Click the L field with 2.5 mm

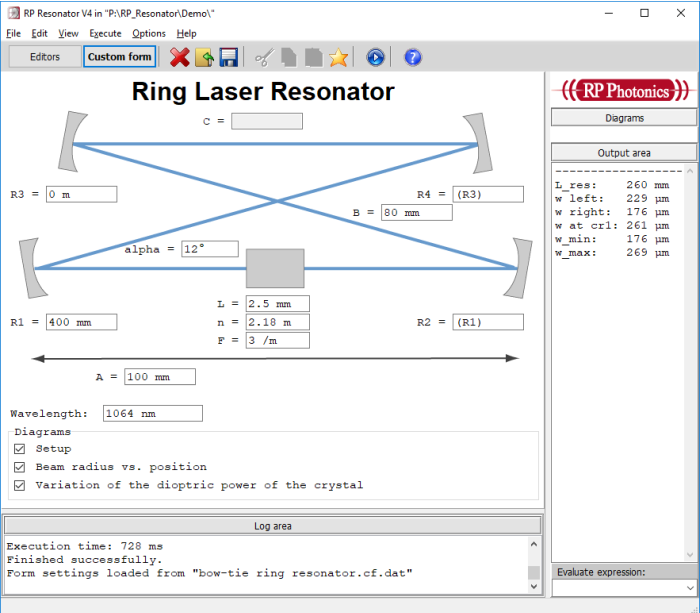278,304
